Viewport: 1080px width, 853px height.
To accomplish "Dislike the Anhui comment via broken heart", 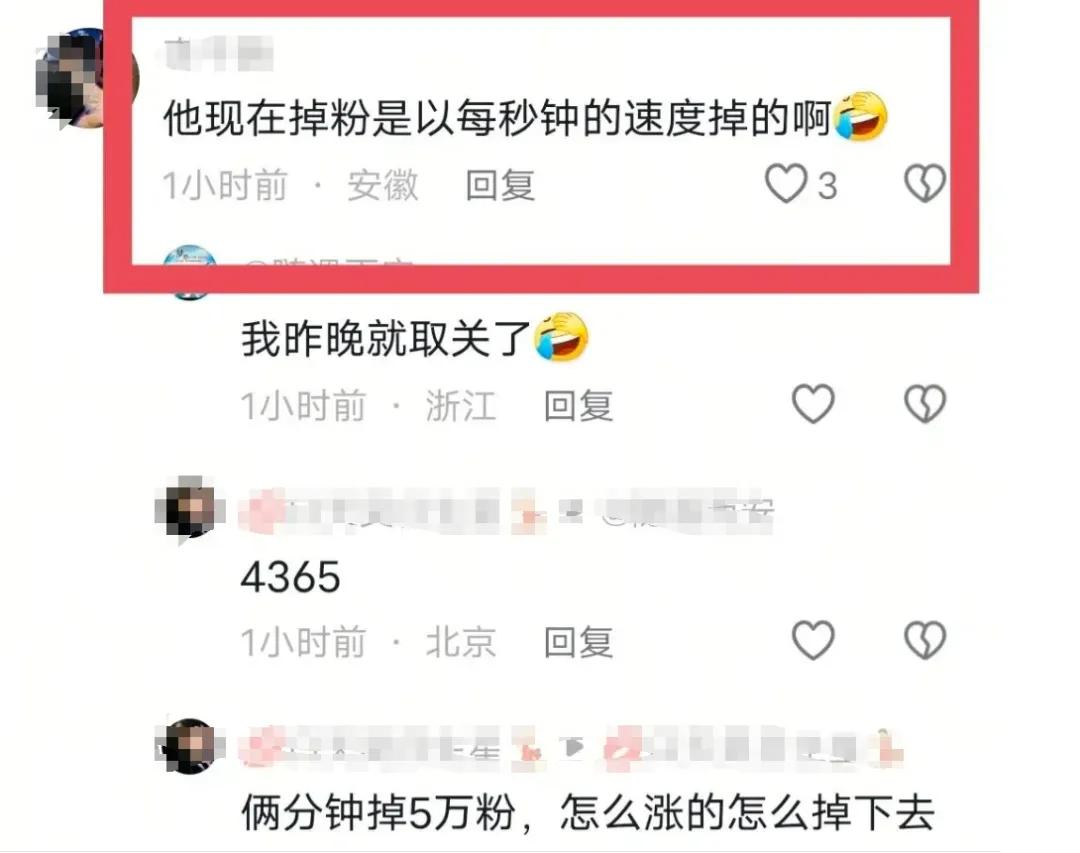I will 924,184.
